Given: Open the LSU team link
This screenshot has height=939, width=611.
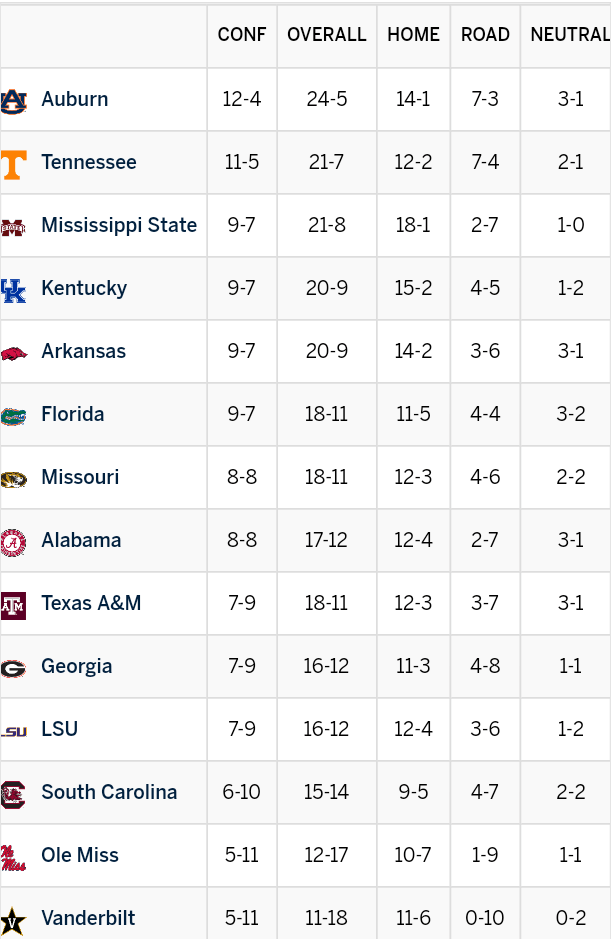Looking at the screenshot, I should pos(59,729).
